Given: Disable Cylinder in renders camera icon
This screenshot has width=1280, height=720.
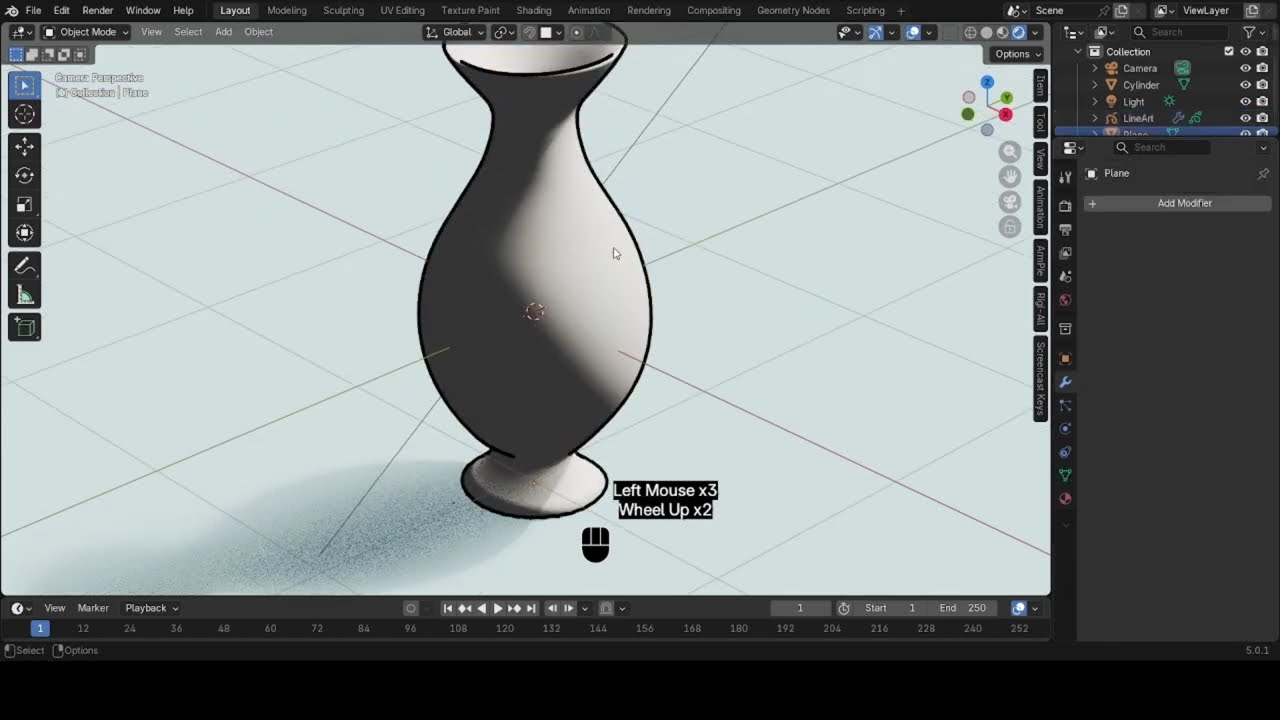Looking at the screenshot, I should pyautogui.click(x=1262, y=85).
